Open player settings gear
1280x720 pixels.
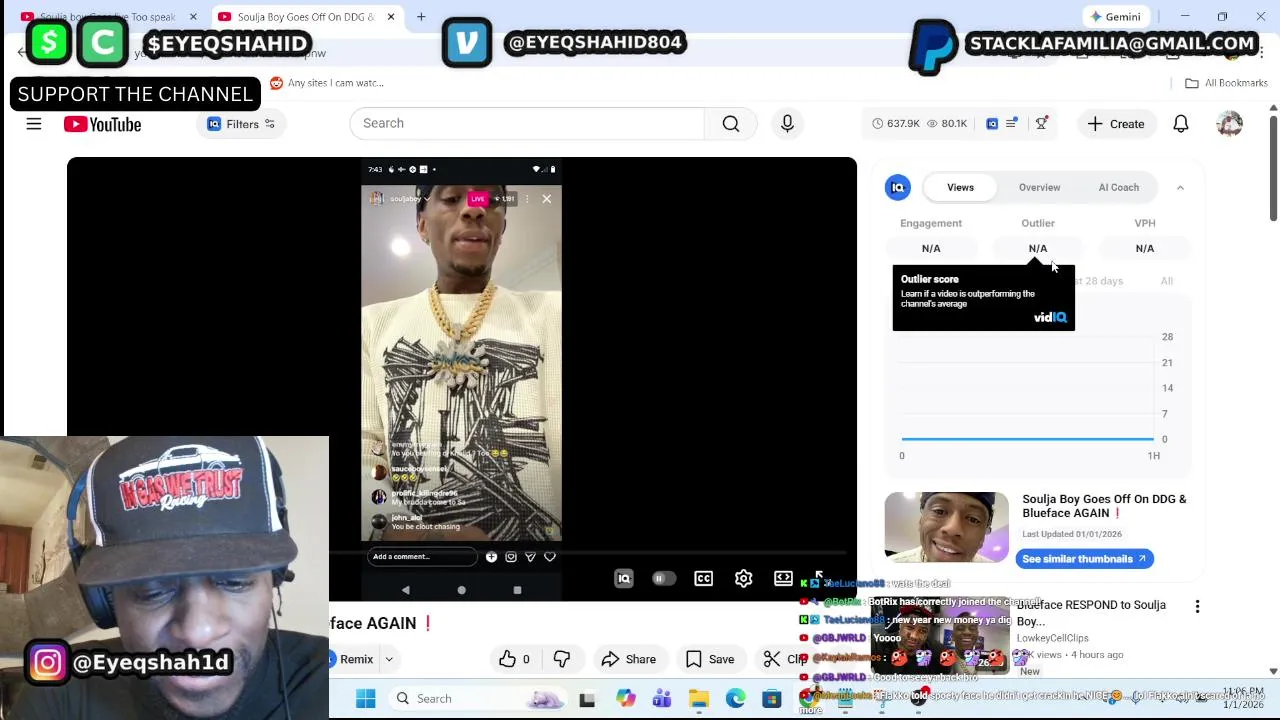pos(743,578)
